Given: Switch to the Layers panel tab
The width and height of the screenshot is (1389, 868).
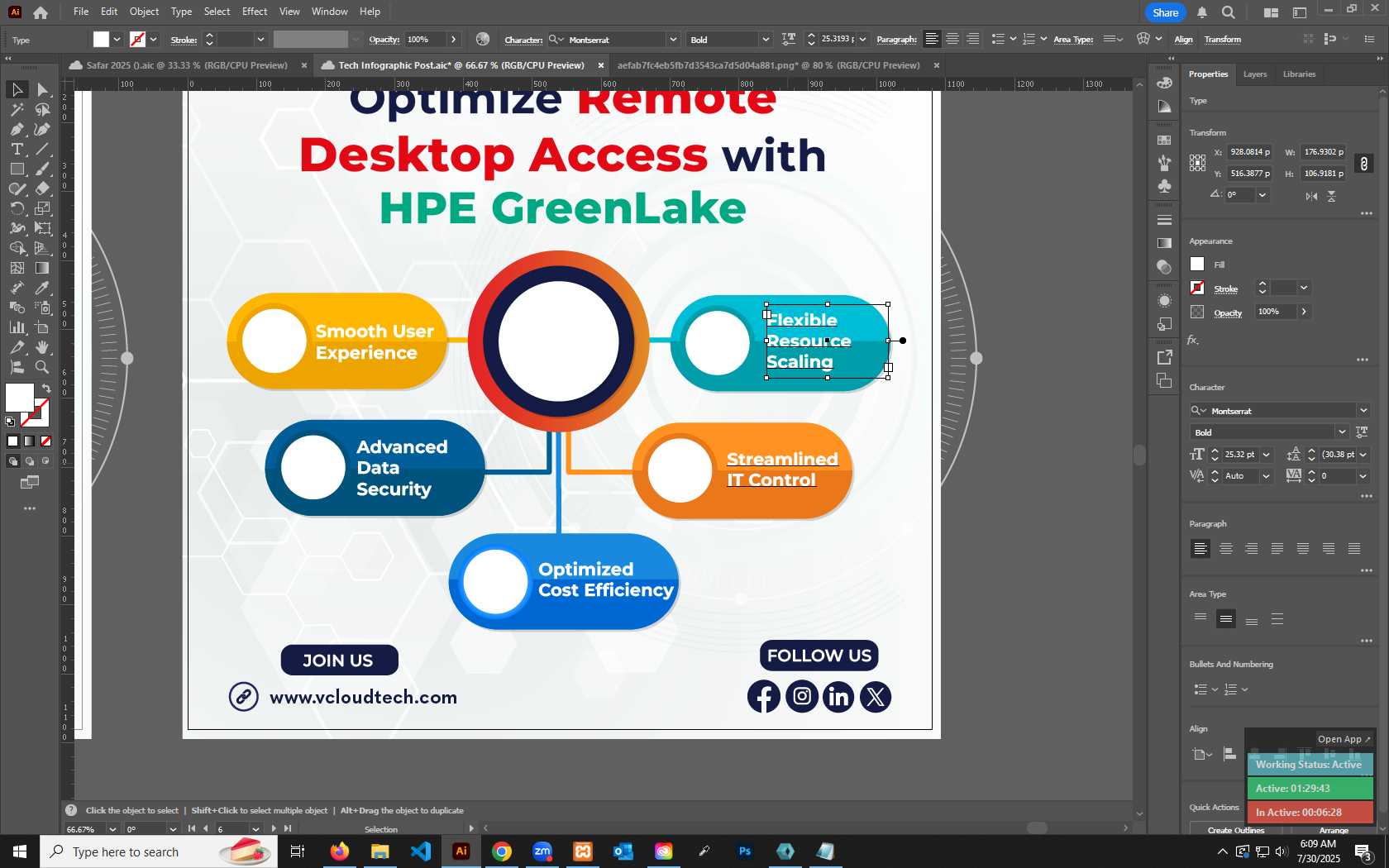Looking at the screenshot, I should 1254,74.
